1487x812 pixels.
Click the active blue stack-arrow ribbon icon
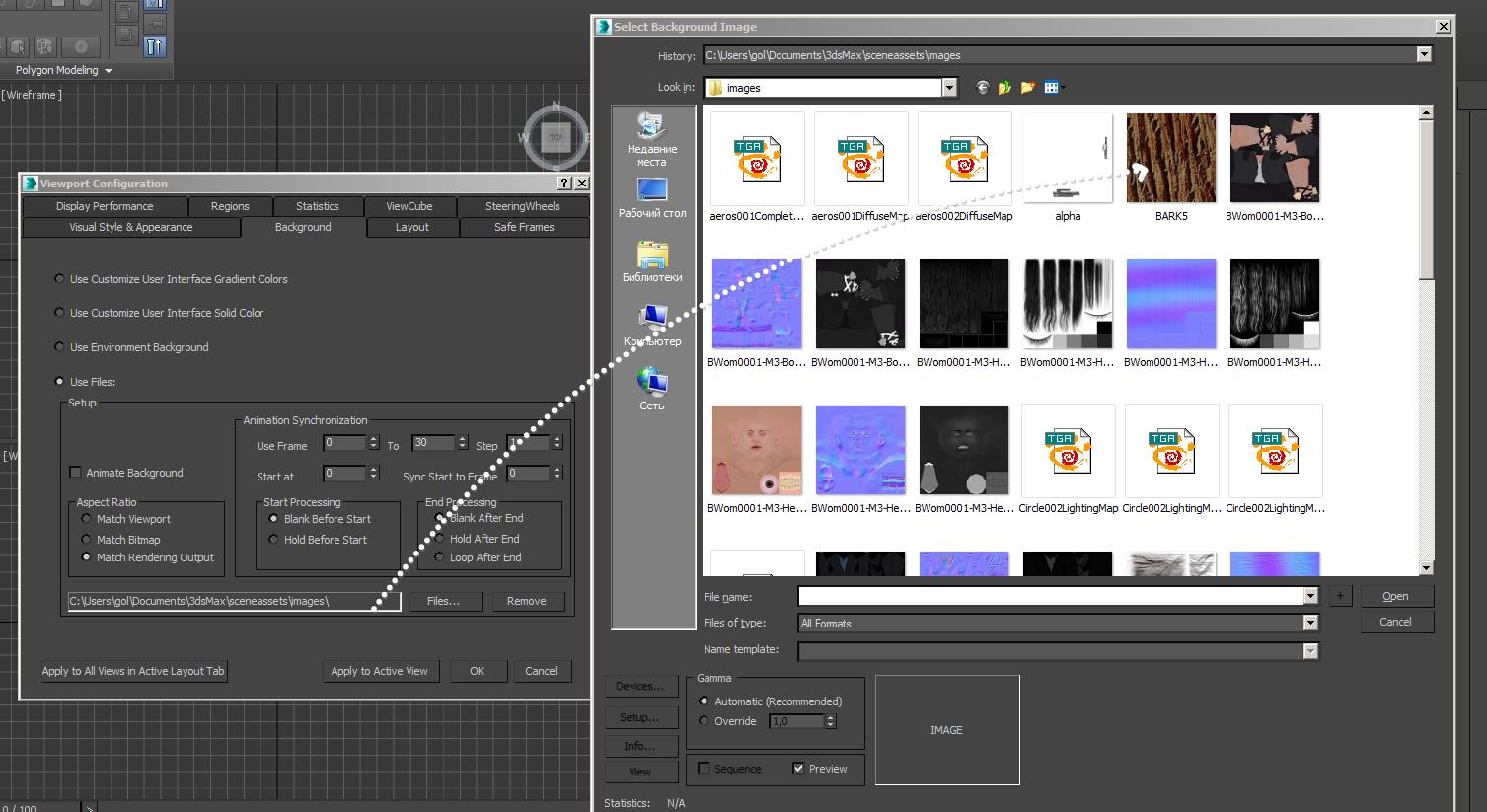(155, 45)
